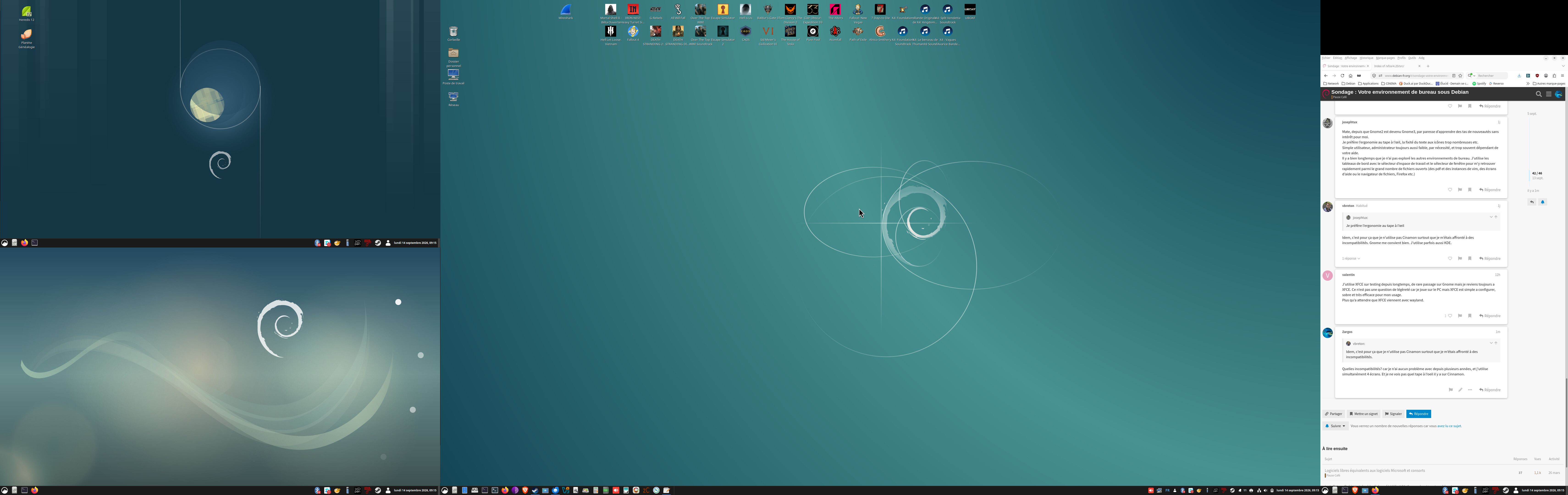Click the Mettre un signet button
The width and height of the screenshot is (1568, 495).
point(1364,414)
